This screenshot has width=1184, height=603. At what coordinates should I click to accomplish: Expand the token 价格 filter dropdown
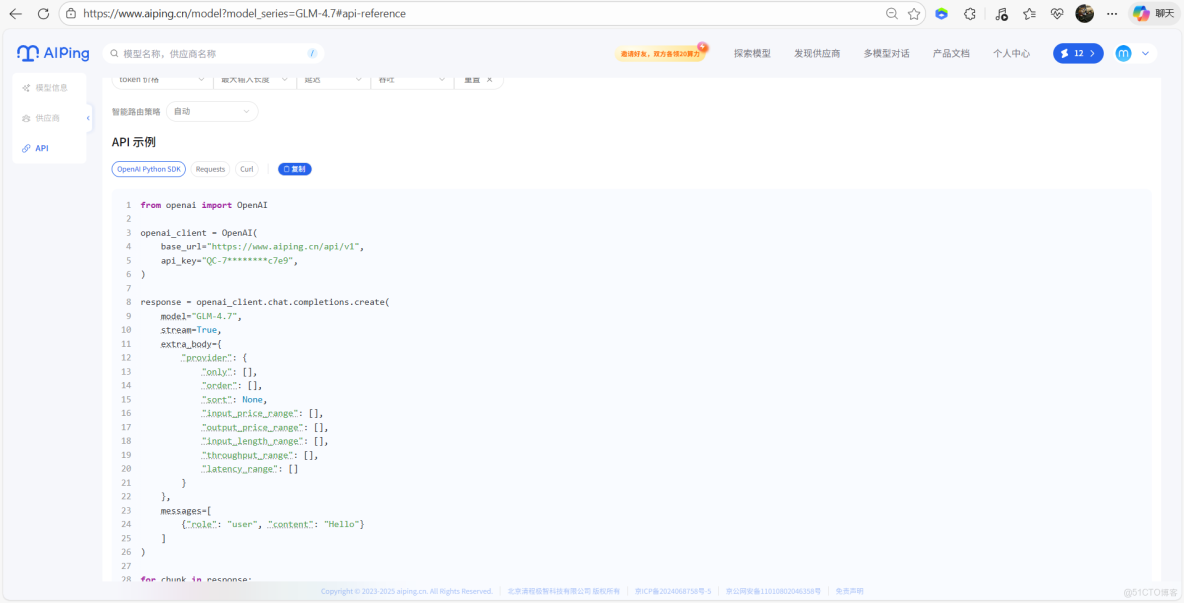161,79
